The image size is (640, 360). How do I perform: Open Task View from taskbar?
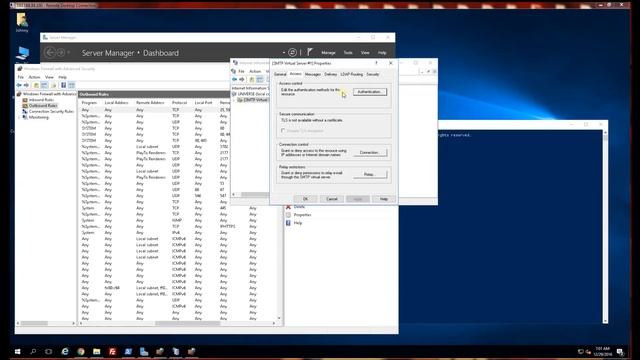tap(49, 351)
